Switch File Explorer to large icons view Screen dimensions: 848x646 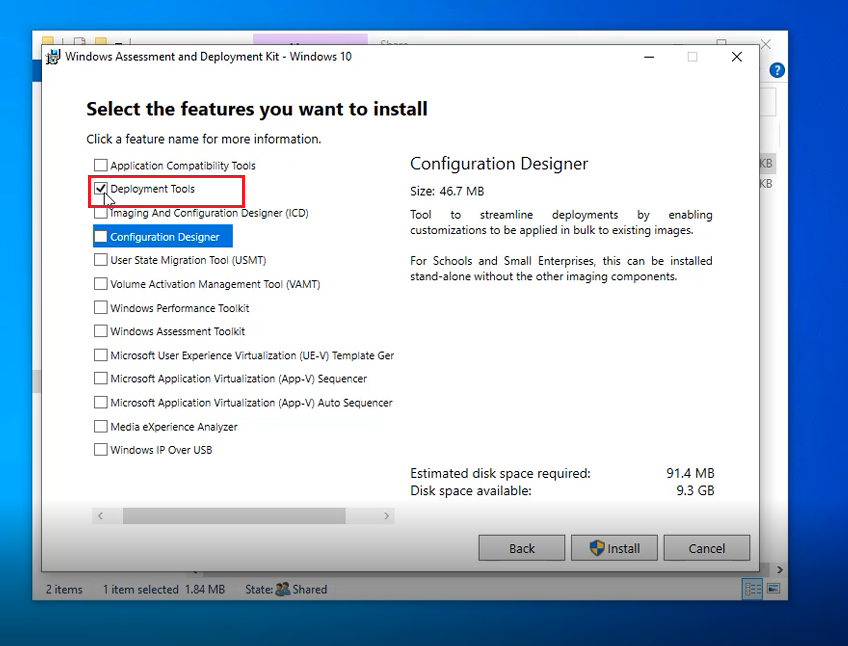(x=774, y=589)
